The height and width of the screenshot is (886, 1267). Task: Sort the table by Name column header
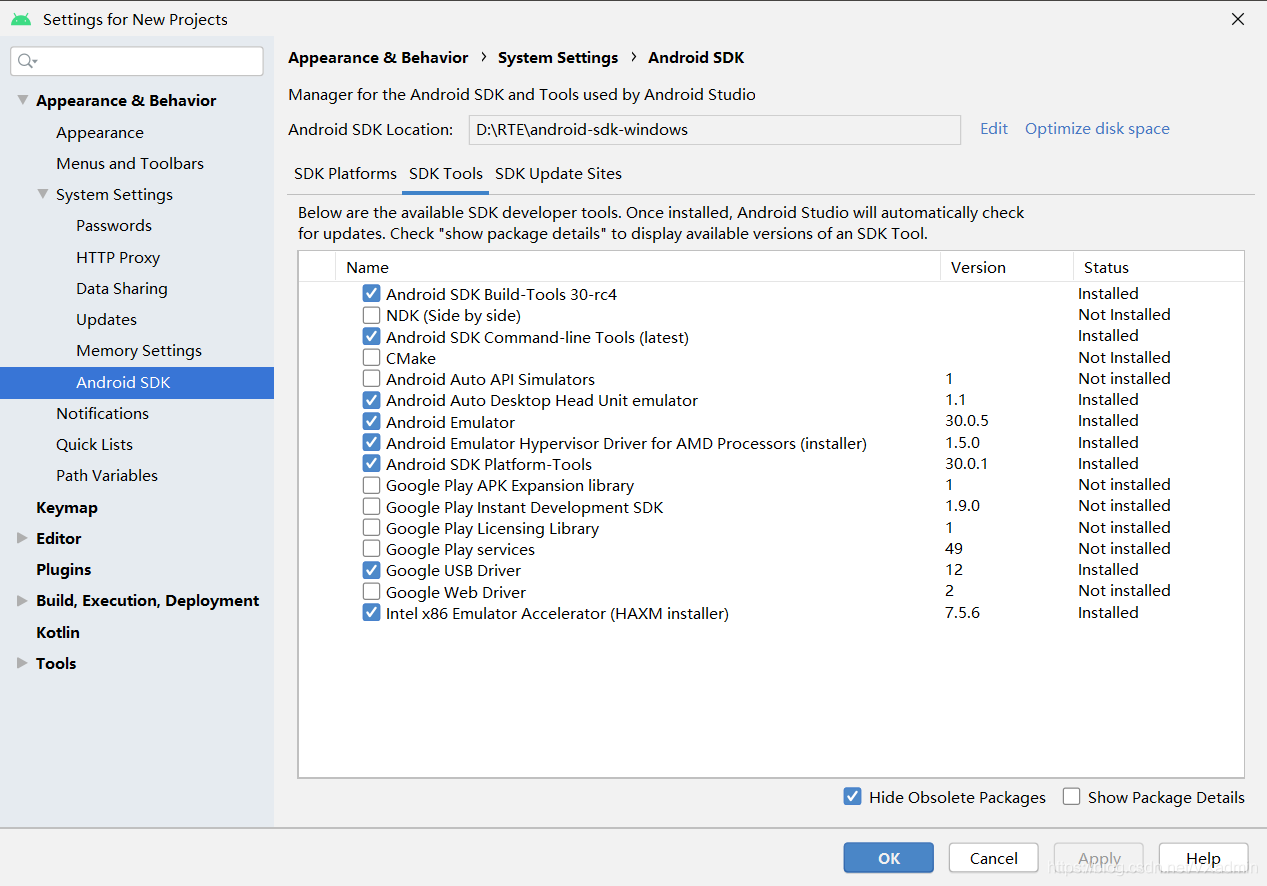[638, 267]
